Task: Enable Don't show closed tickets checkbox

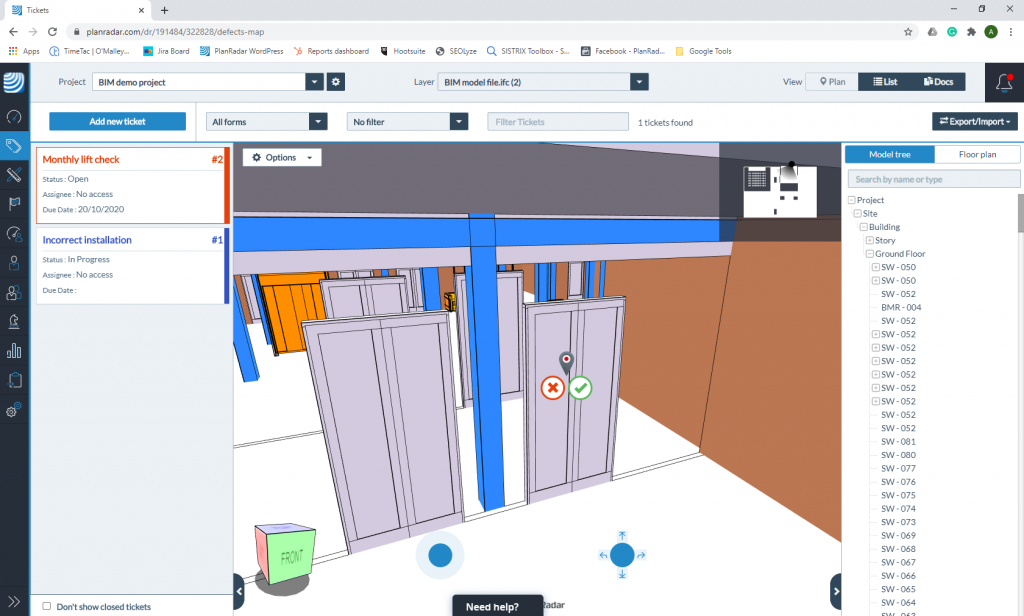Action: point(46,606)
